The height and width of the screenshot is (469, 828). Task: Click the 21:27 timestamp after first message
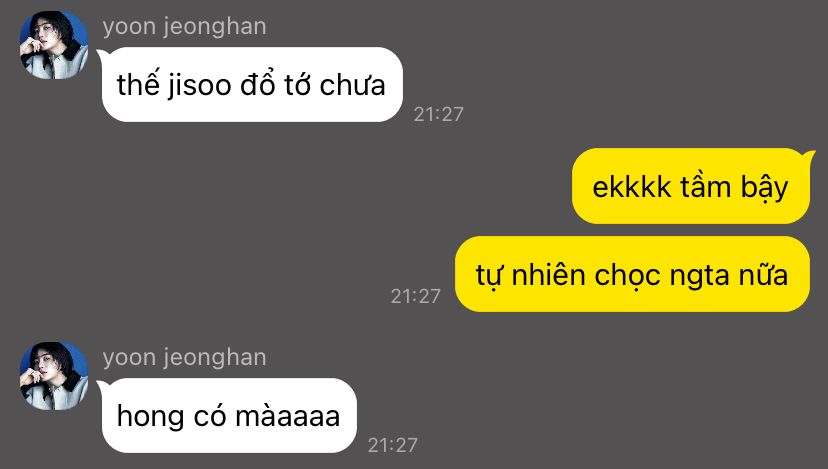point(438,114)
